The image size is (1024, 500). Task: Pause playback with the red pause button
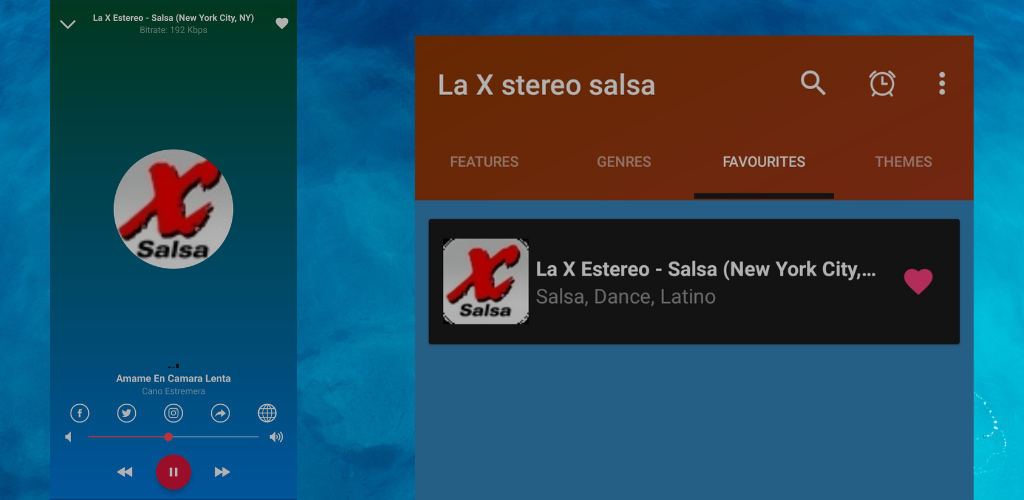[x=173, y=472]
